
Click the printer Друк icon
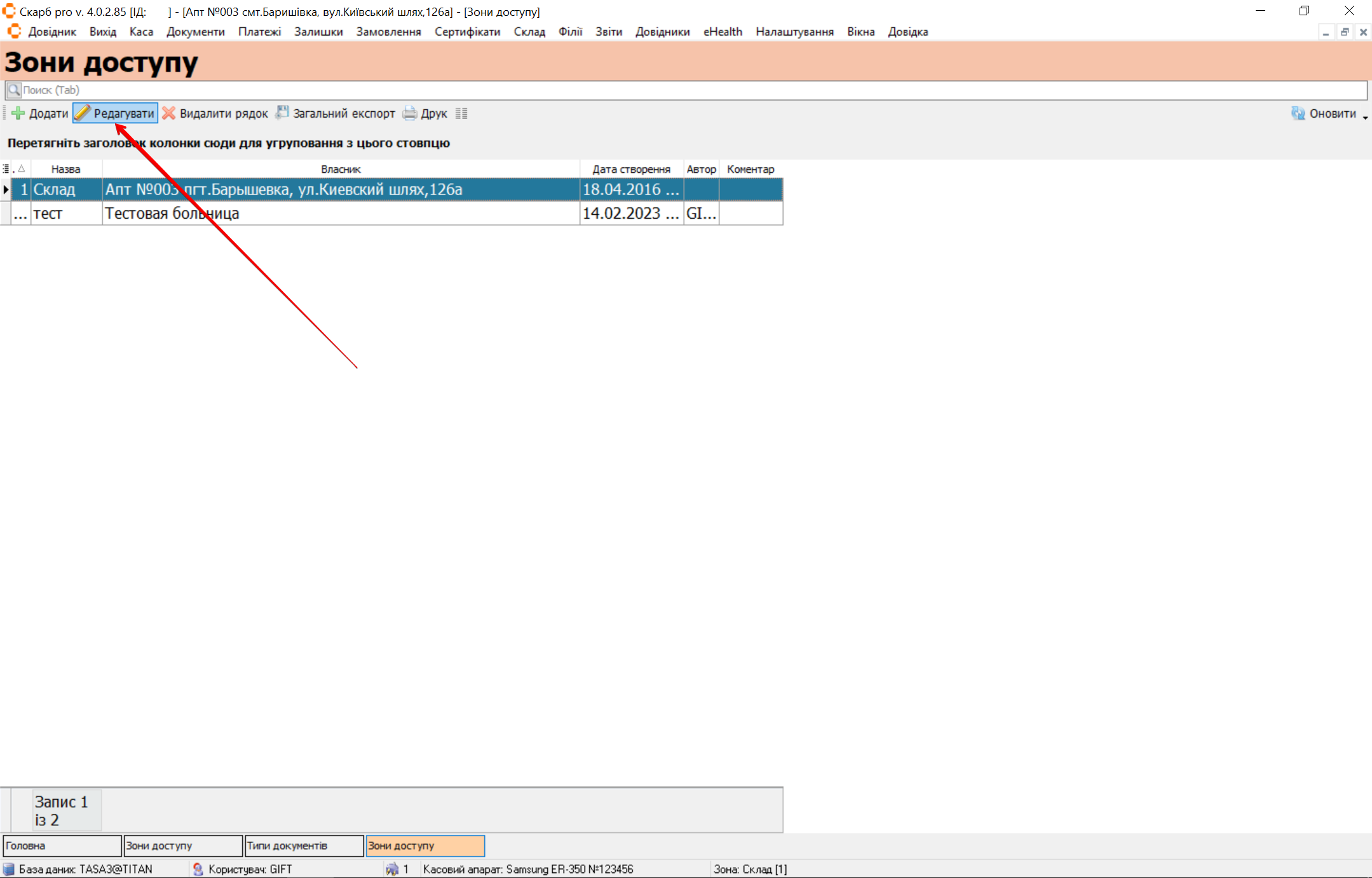pos(410,113)
